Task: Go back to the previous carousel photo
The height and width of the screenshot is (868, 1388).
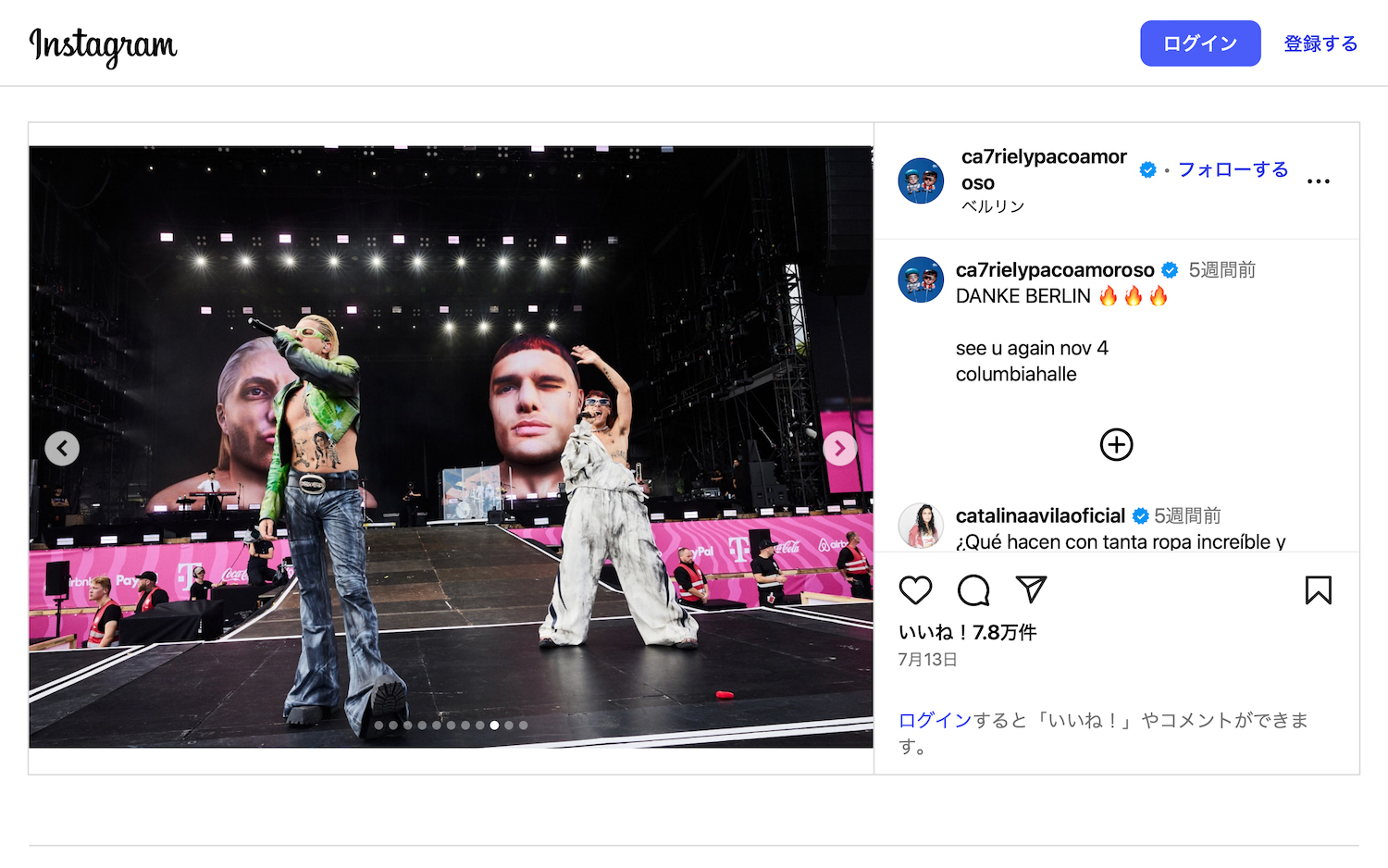Action: (62, 449)
